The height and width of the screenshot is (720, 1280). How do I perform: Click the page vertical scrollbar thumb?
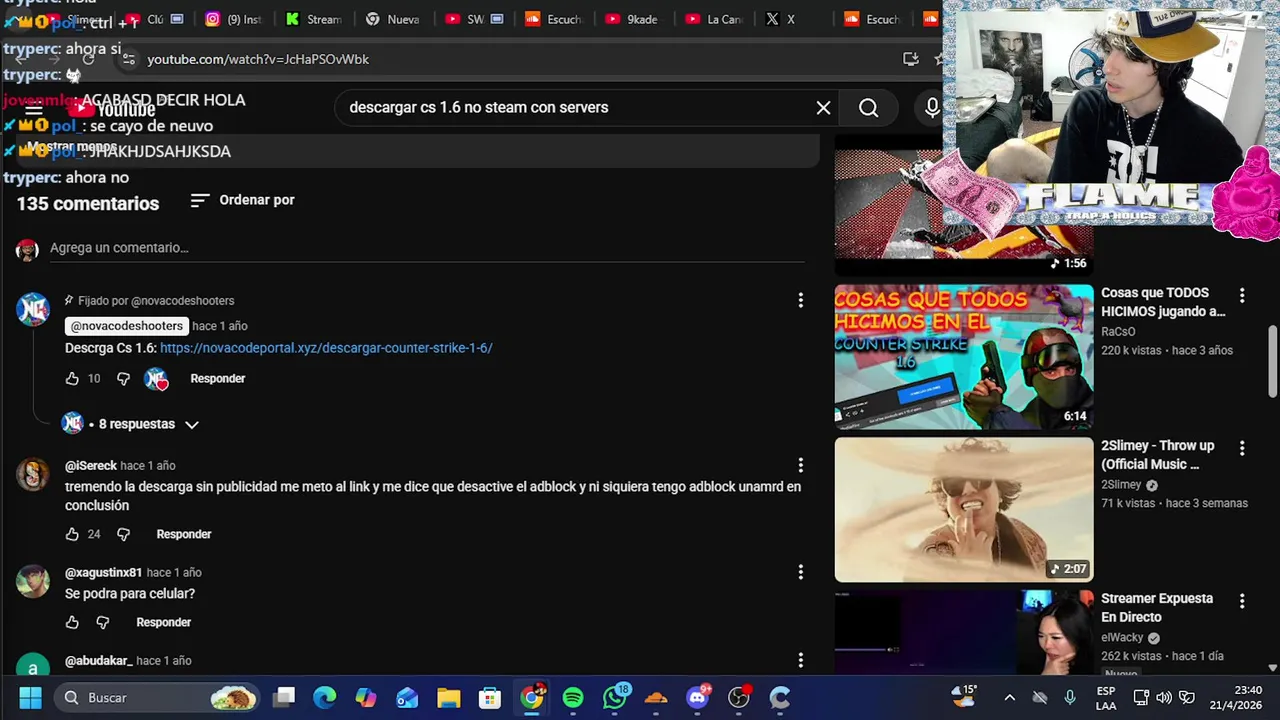tap(1273, 361)
